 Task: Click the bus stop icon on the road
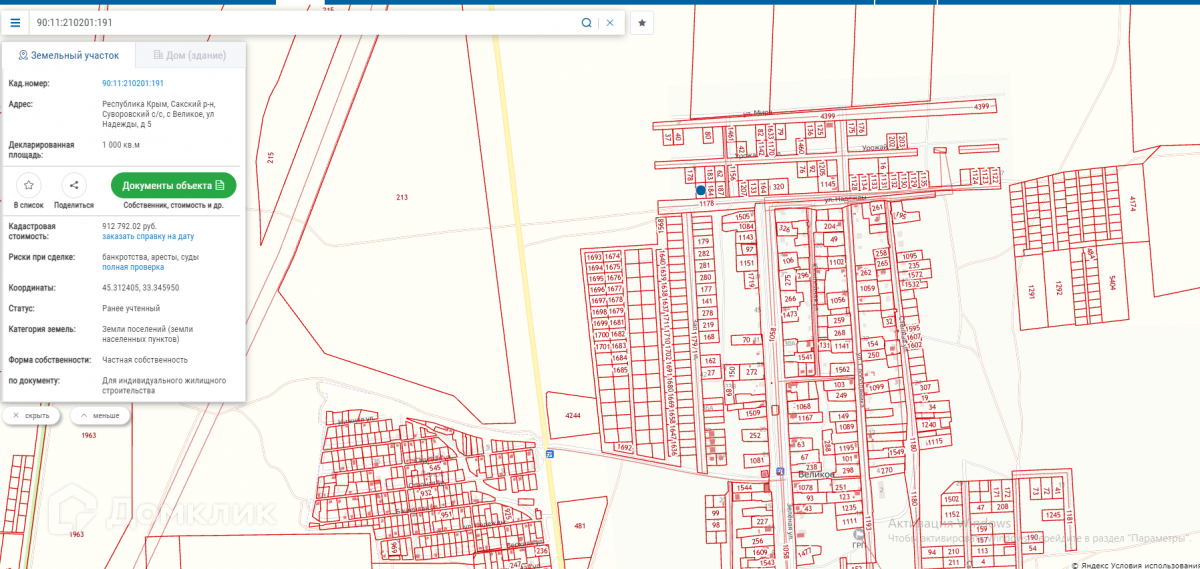pos(550,453)
